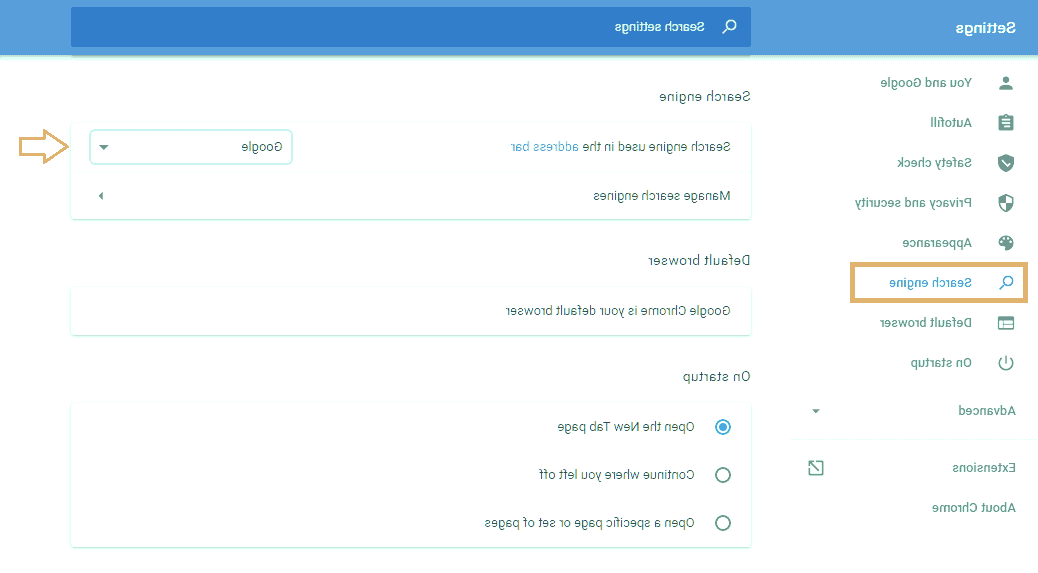Select Continue where you left off
1038x573 pixels.
pyautogui.click(x=723, y=475)
